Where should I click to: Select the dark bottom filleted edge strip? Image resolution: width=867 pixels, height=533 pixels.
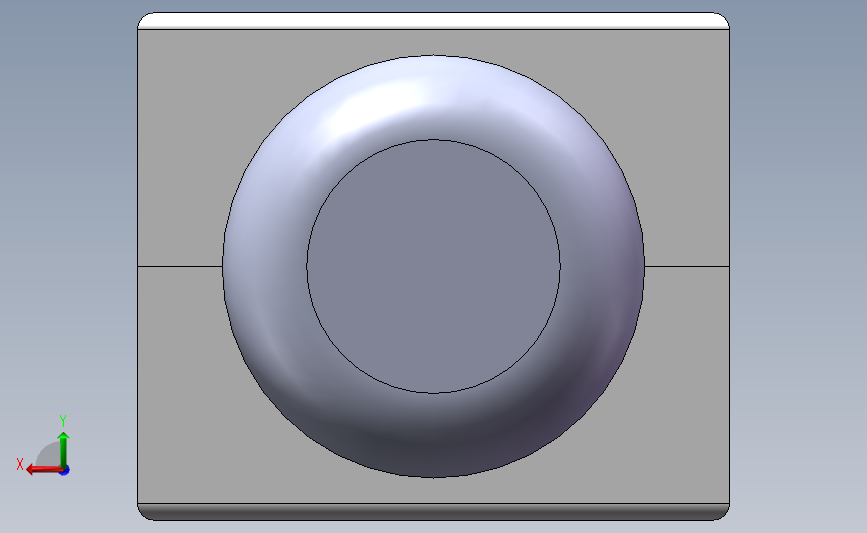pyautogui.click(x=434, y=512)
